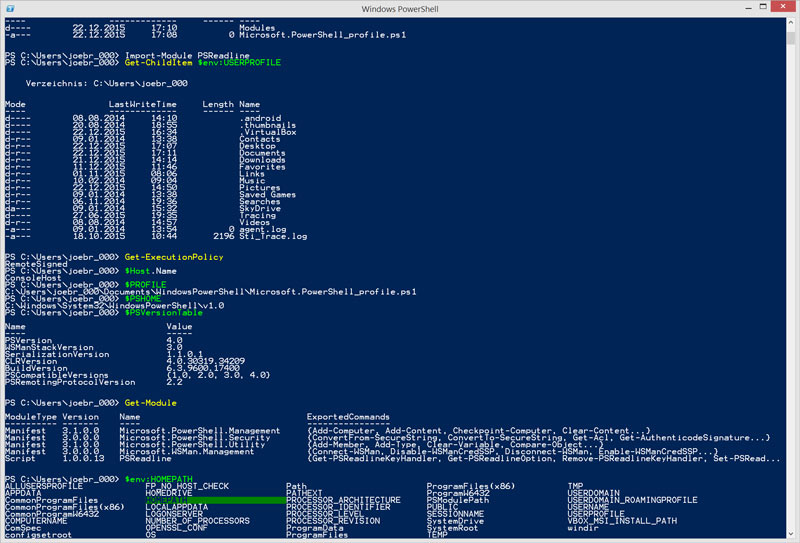The image size is (800, 543).
Task: Click the .VirtualBox directory name
Action: 268,132
